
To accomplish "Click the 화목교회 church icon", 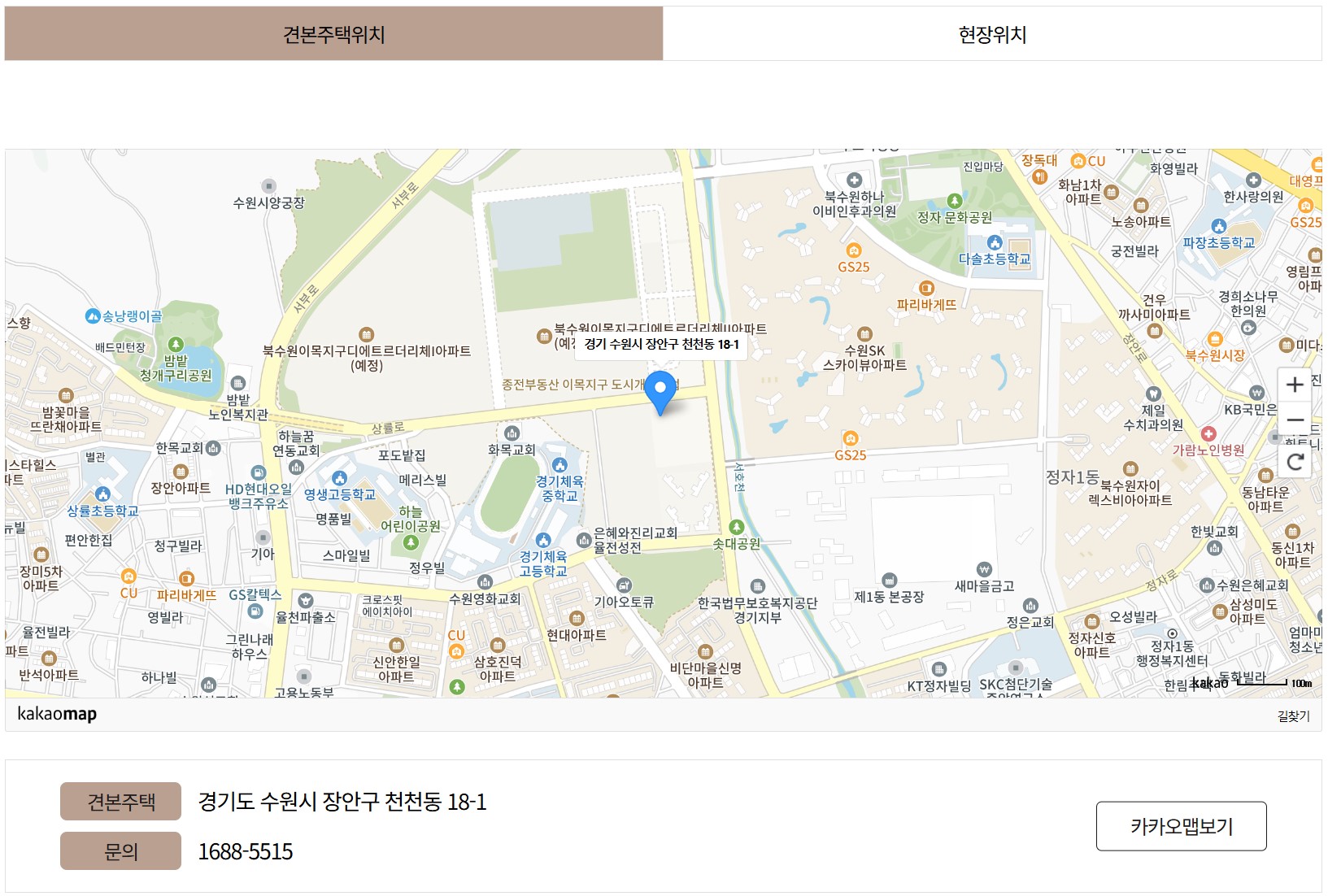I will (x=512, y=433).
